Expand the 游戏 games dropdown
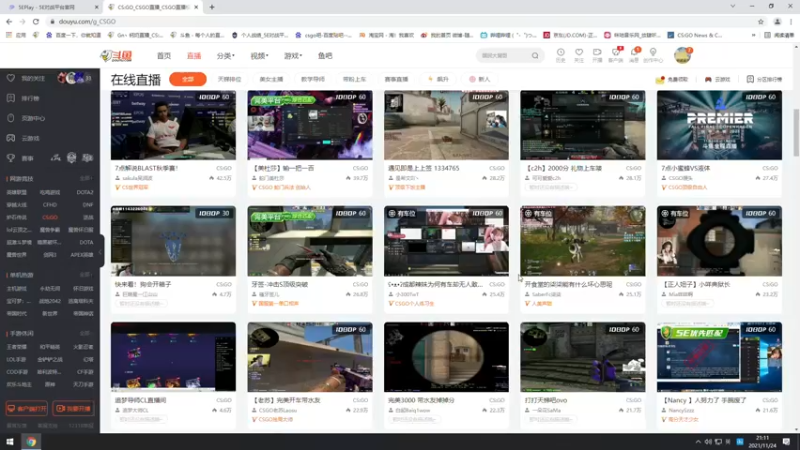 [293, 56]
